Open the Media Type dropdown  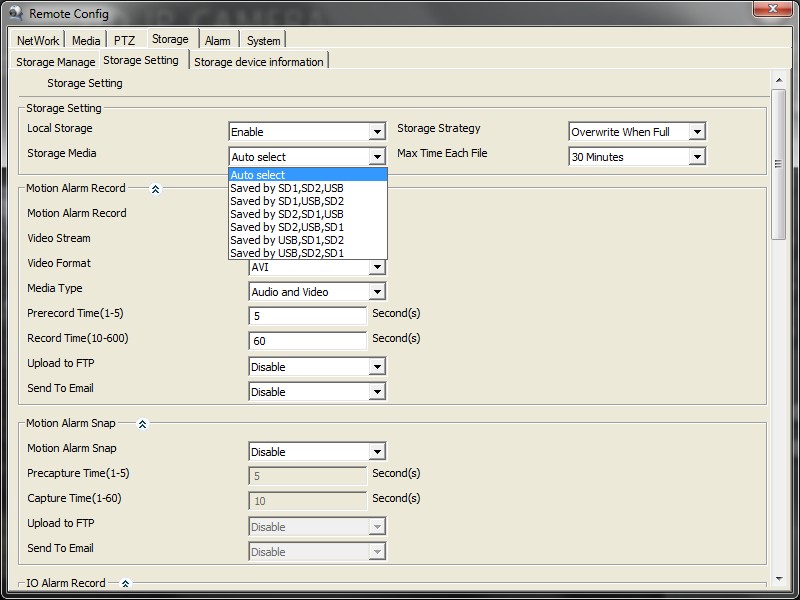pyautogui.click(x=317, y=292)
